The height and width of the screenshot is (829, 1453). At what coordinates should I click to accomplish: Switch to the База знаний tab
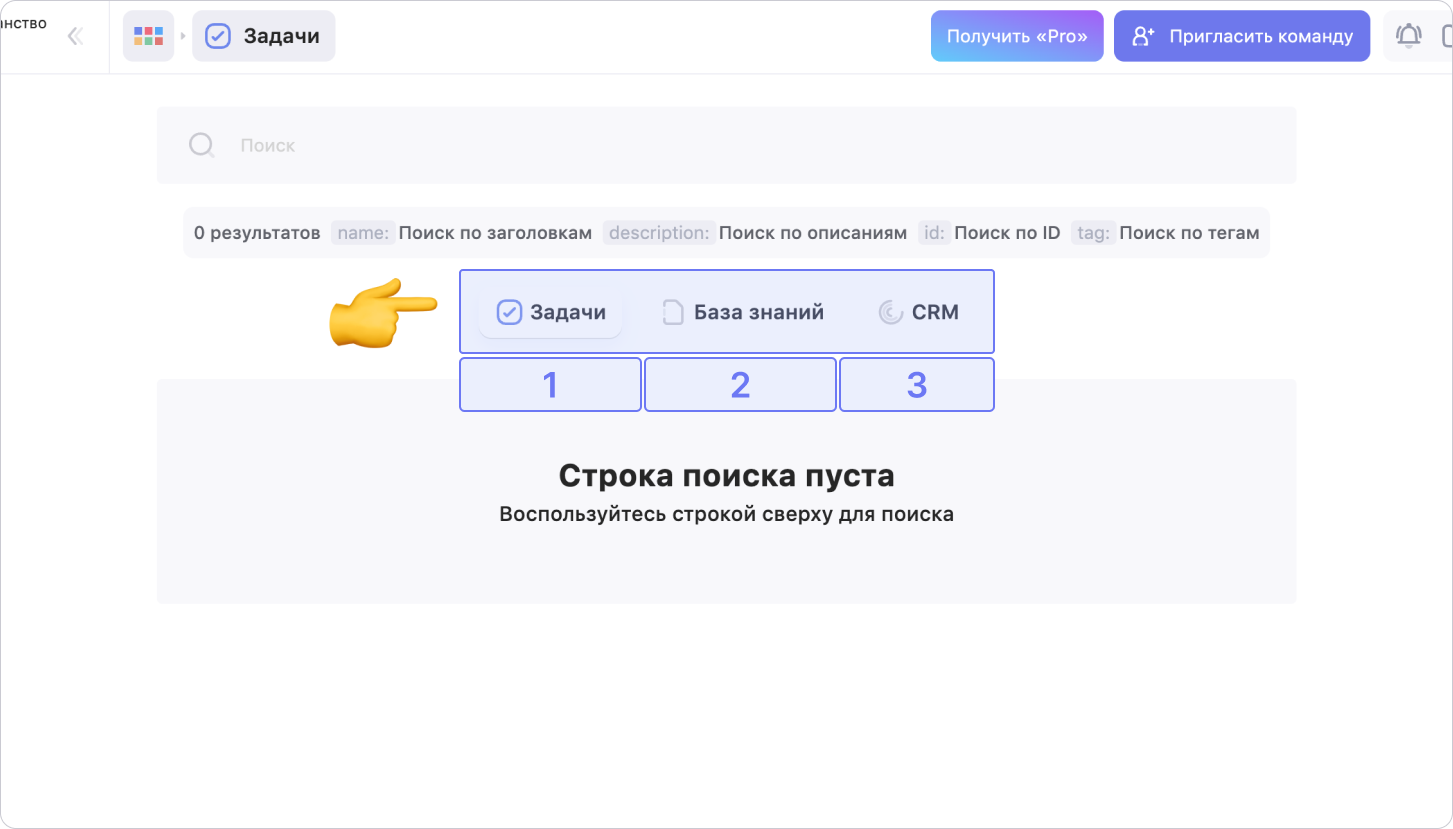(x=743, y=313)
